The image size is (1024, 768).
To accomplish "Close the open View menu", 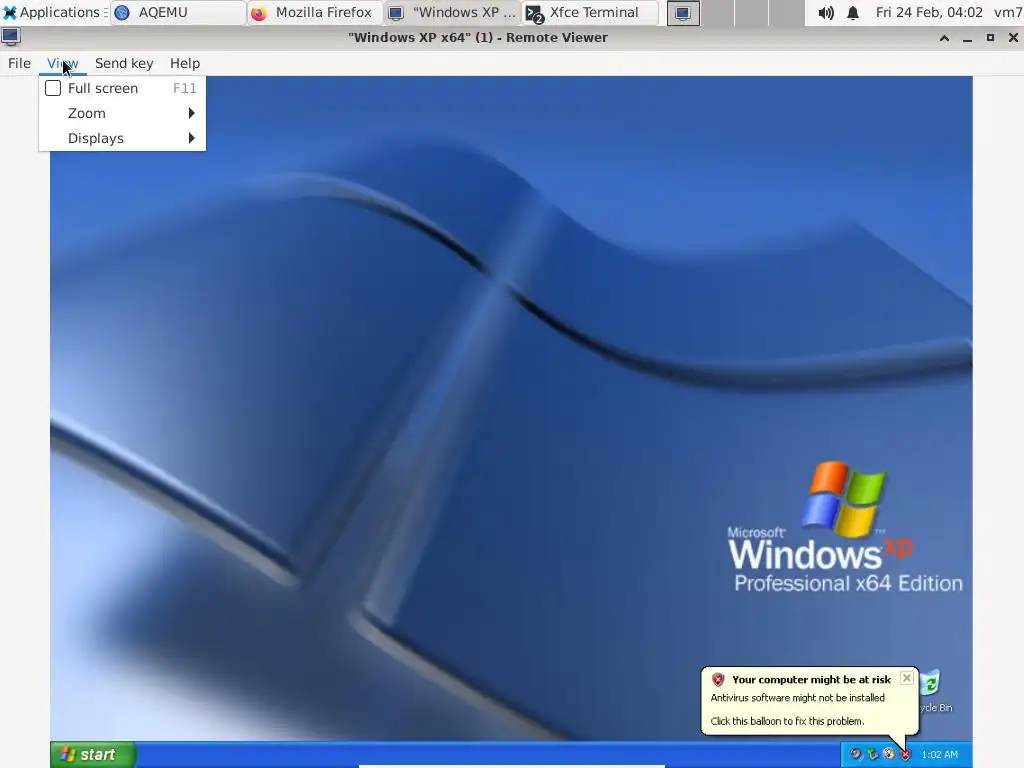I will (63, 63).
